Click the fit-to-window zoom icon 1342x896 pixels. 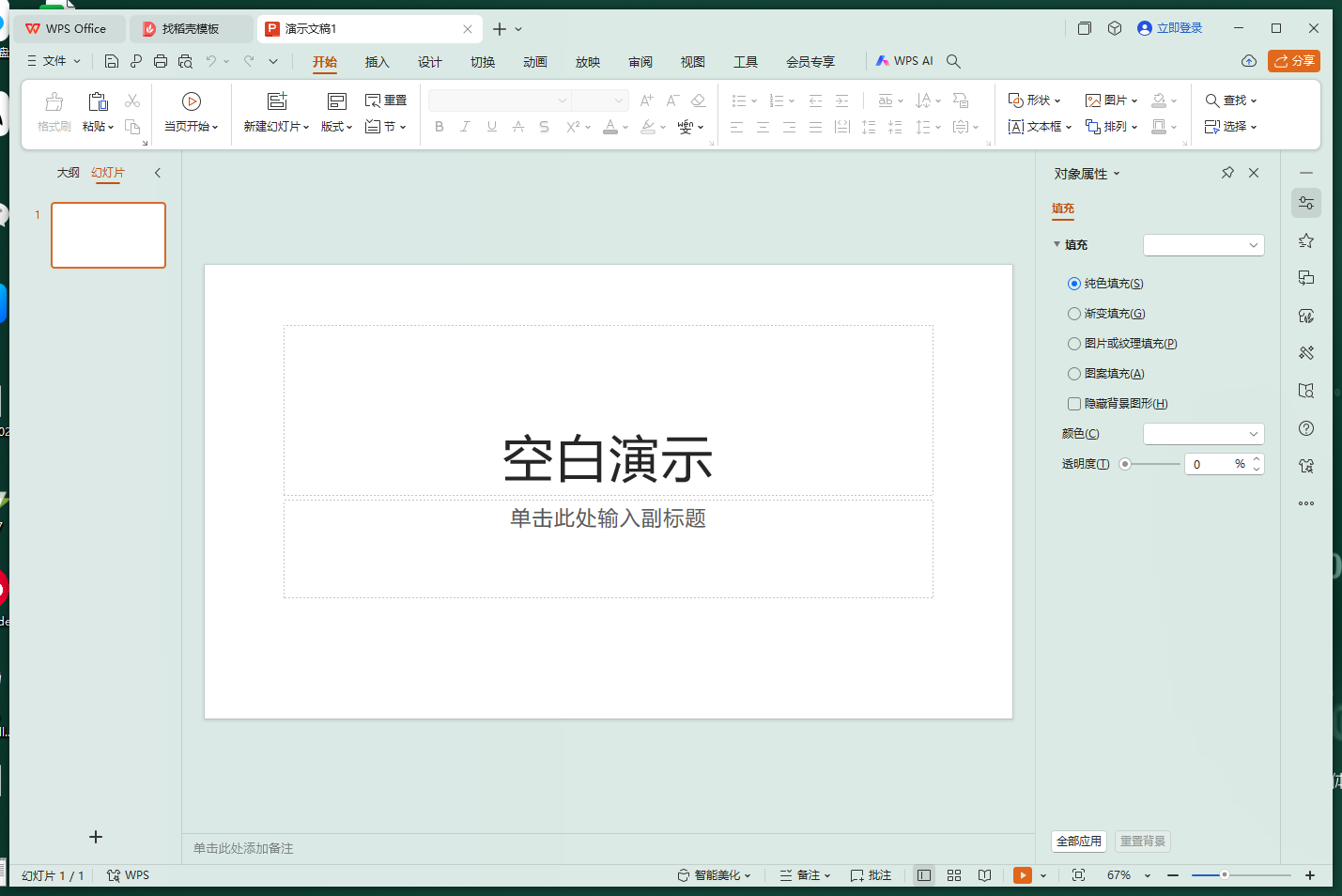pos(1078,875)
